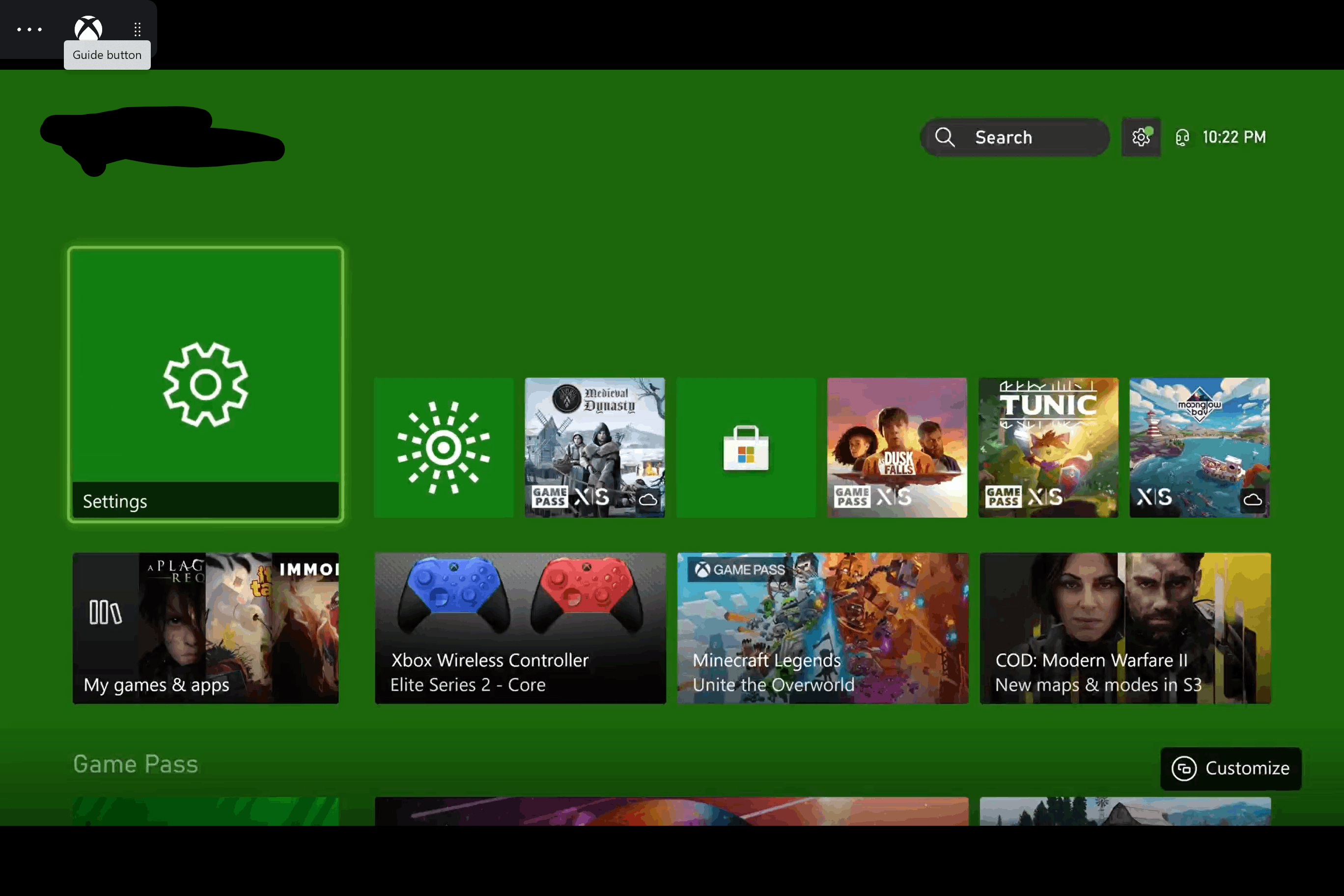This screenshot has width=1344, height=896.
Task: Open the search bar icon
Action: pyautogui.click(x=944, y=137)
